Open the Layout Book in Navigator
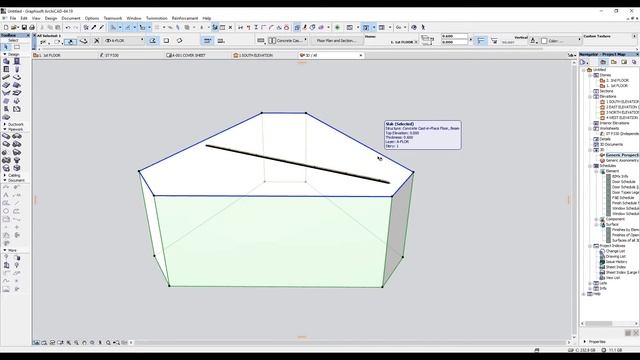 [x=624, y=62]
